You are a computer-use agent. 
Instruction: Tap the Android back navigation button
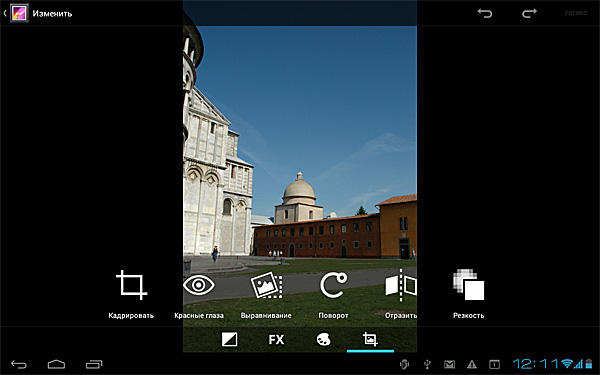19,364
